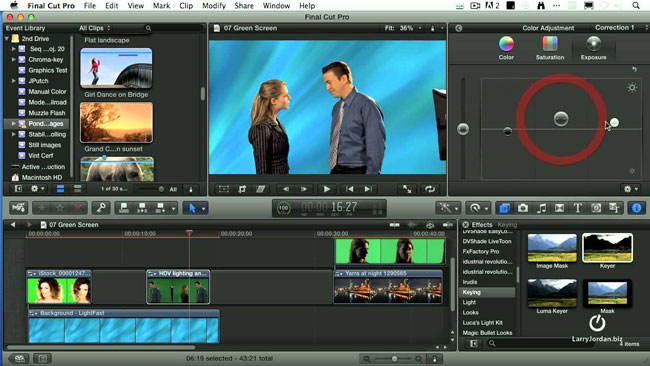The image size is (650, 366).
Task: Switch to the Saturation tab
Action: click(x=550, y=48)
